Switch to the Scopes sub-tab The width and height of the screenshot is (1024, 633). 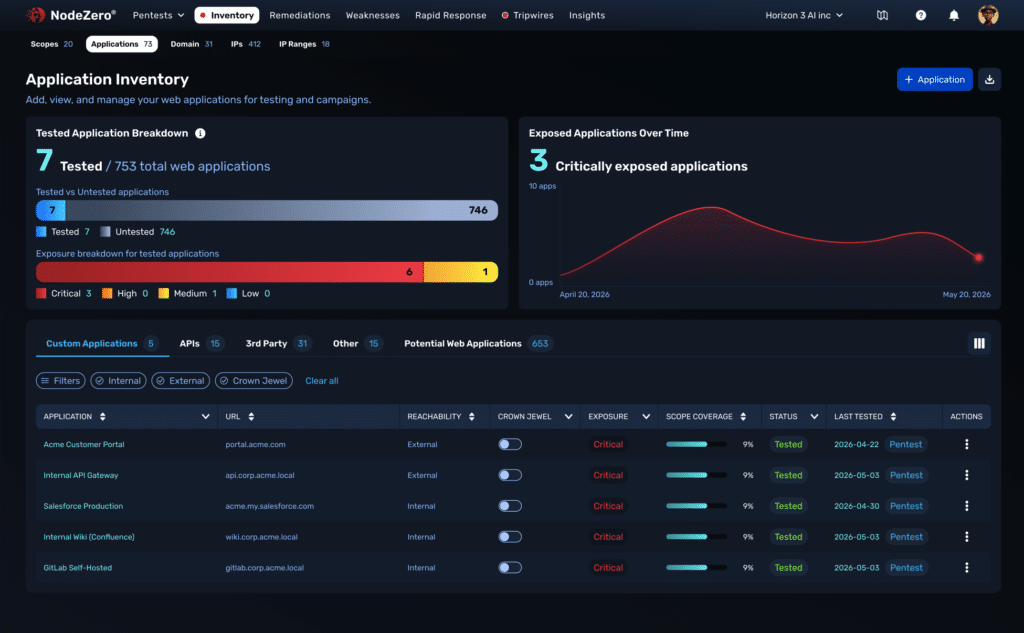[x=52, y=44]
